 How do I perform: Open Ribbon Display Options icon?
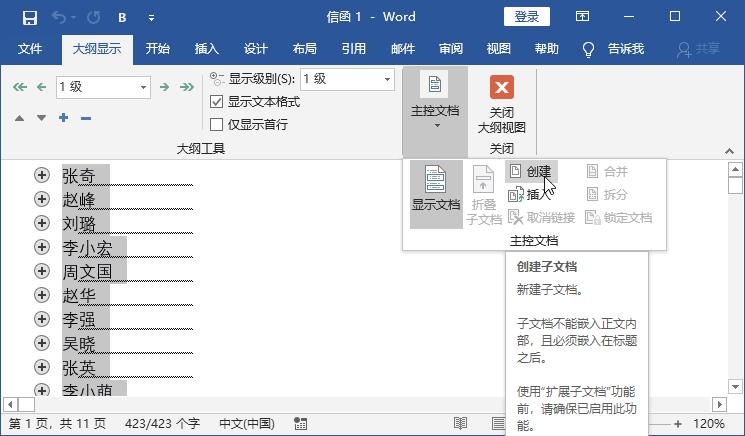click(x=583, y=17)
